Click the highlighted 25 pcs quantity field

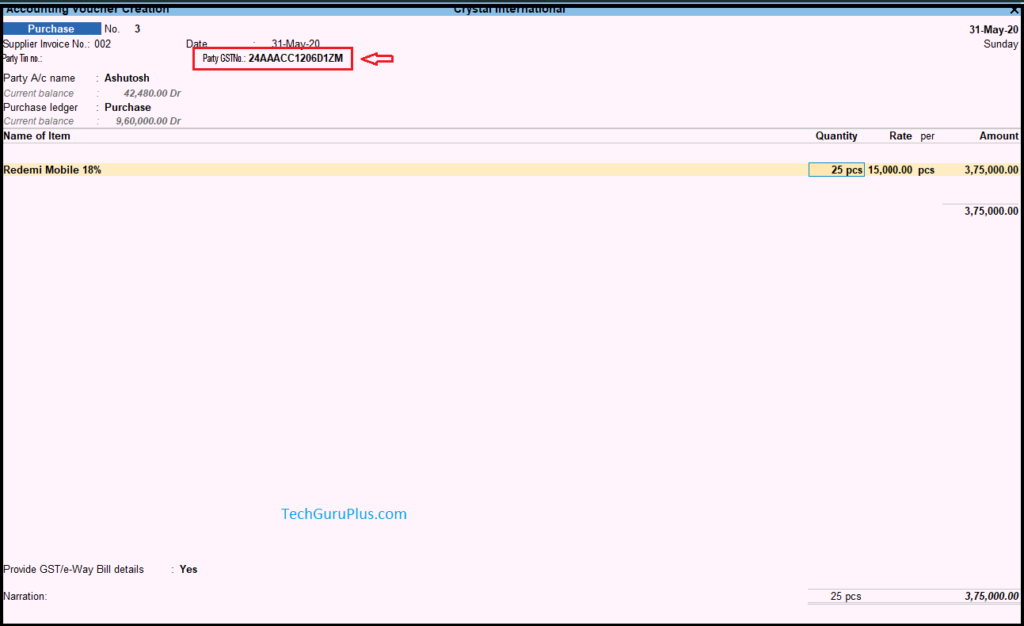pyautogui.click(x=837, y=170)
